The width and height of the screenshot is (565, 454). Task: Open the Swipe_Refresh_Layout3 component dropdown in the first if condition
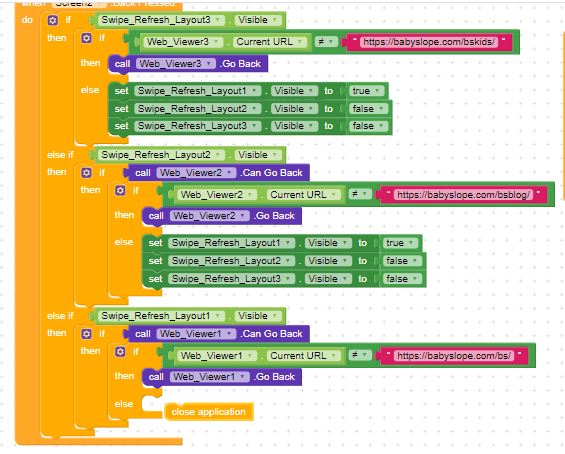tap(161, 20)
